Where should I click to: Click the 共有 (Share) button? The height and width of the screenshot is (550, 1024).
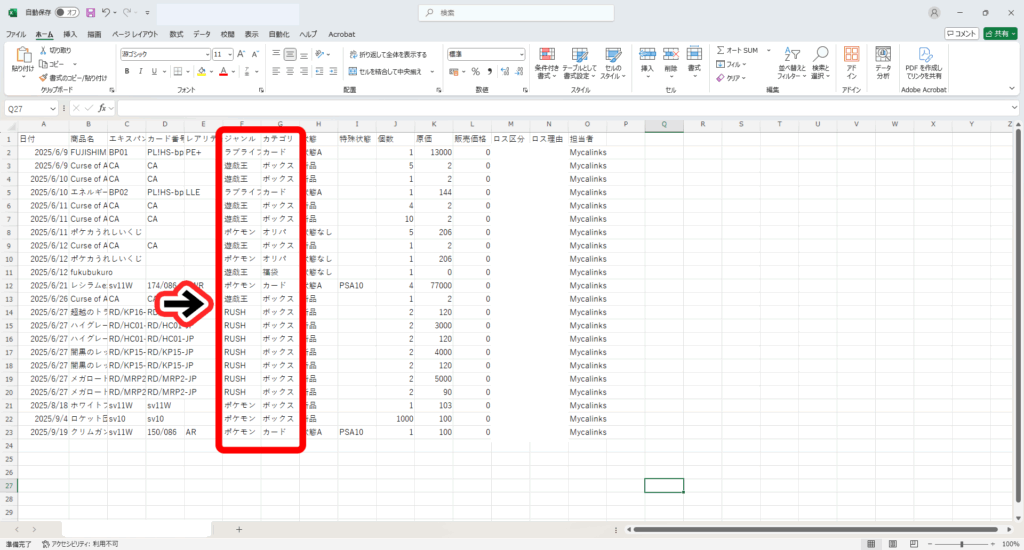pos(1000,33)
